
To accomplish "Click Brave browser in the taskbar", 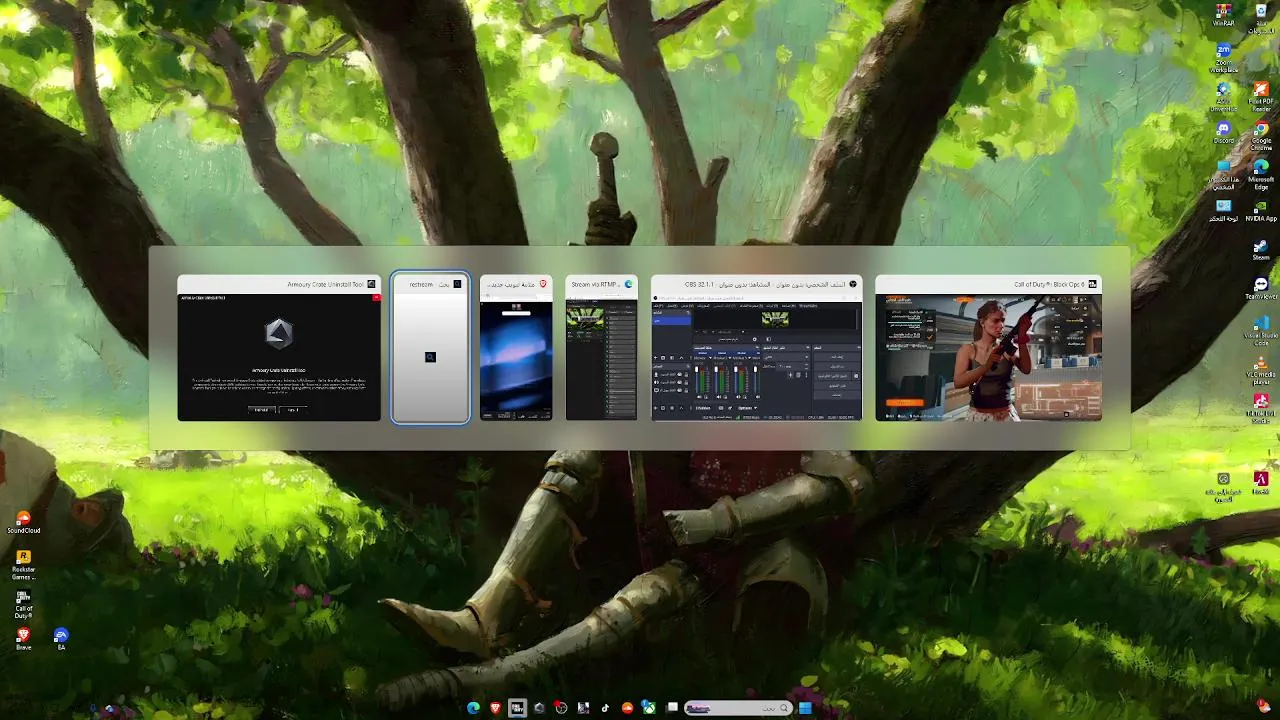I will (495, 708).
